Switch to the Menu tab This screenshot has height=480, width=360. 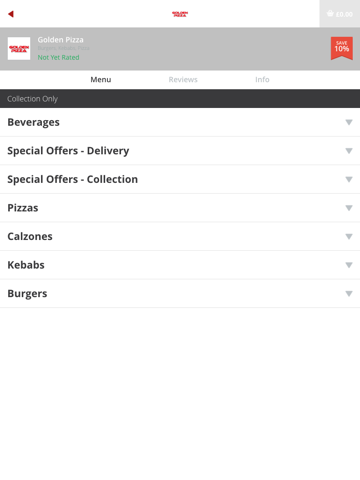[x=101, y=80]
